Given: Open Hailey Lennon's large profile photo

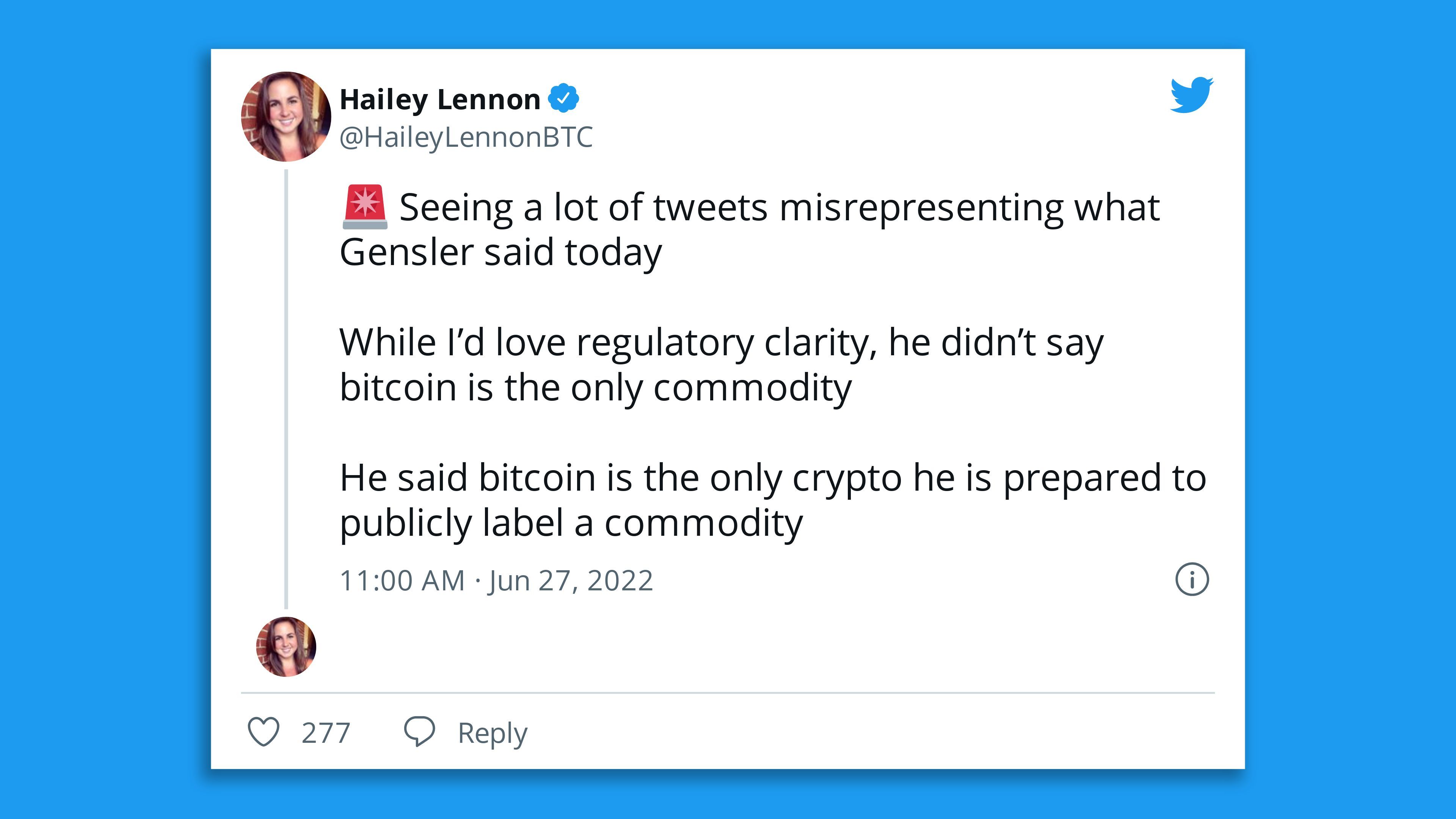Looking at the screenshot, I should click(x=286, y=116).
